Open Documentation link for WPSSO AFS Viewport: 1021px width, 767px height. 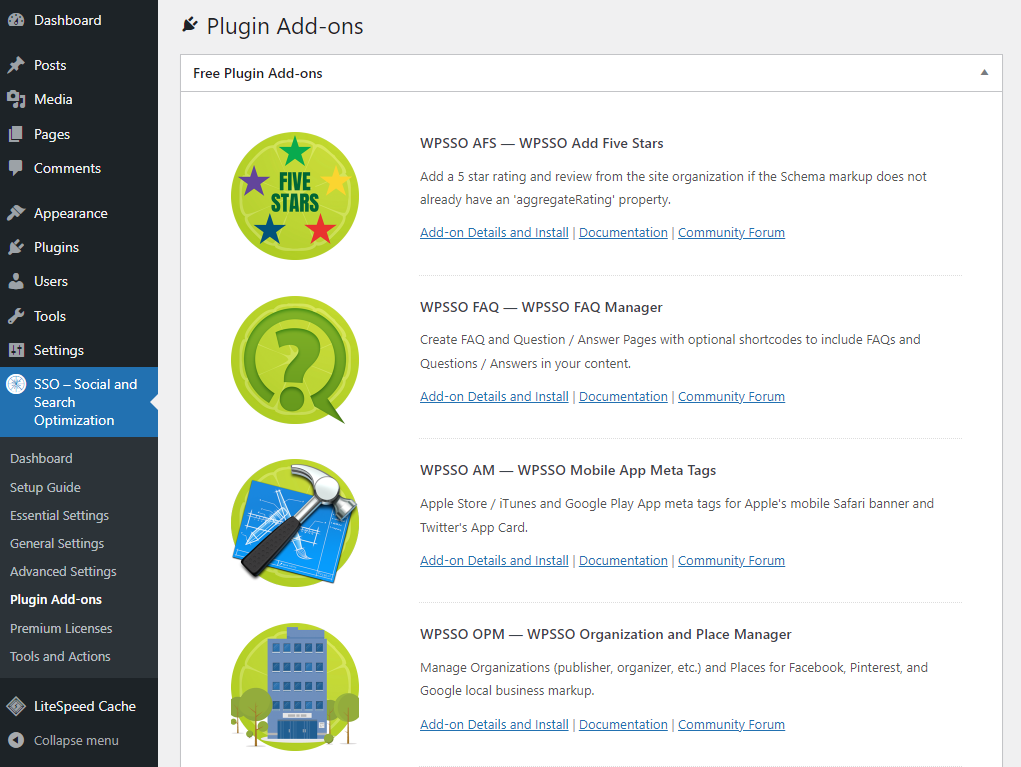point(623,232)
